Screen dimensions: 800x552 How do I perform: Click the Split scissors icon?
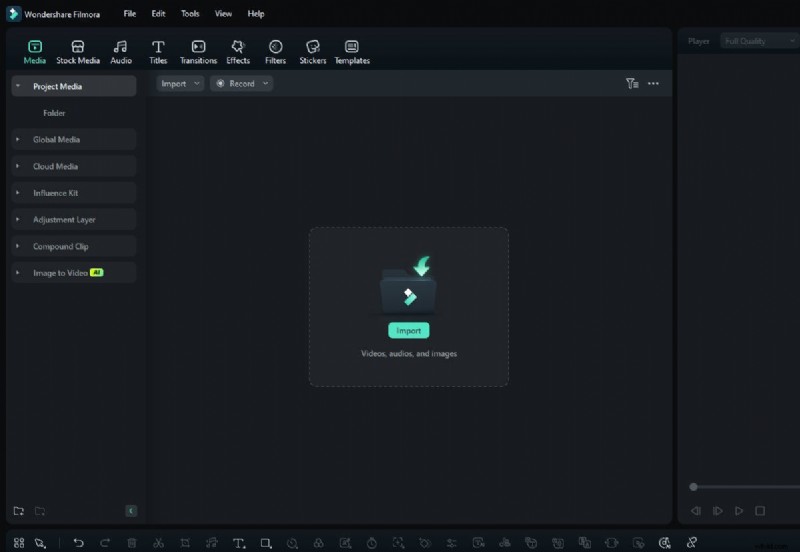coord(158,543)
